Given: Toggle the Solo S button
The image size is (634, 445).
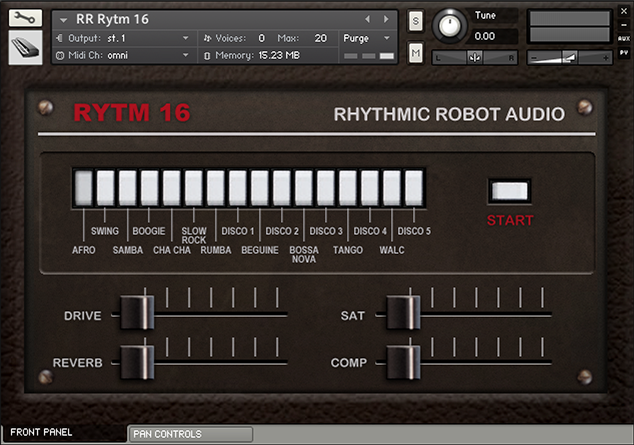Looking at the screenshot, I should [x=416, y=21].
